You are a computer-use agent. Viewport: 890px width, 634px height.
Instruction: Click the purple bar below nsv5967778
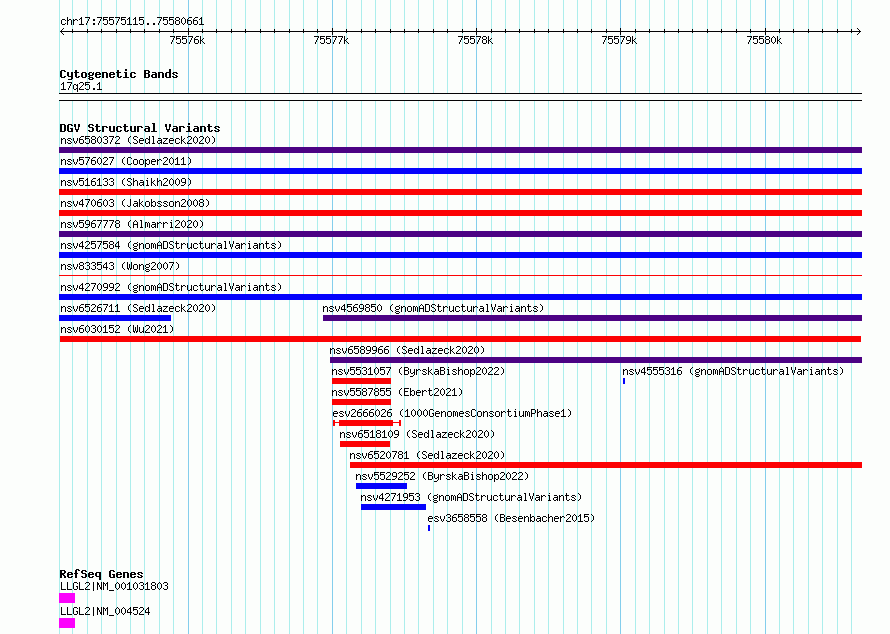460,234
